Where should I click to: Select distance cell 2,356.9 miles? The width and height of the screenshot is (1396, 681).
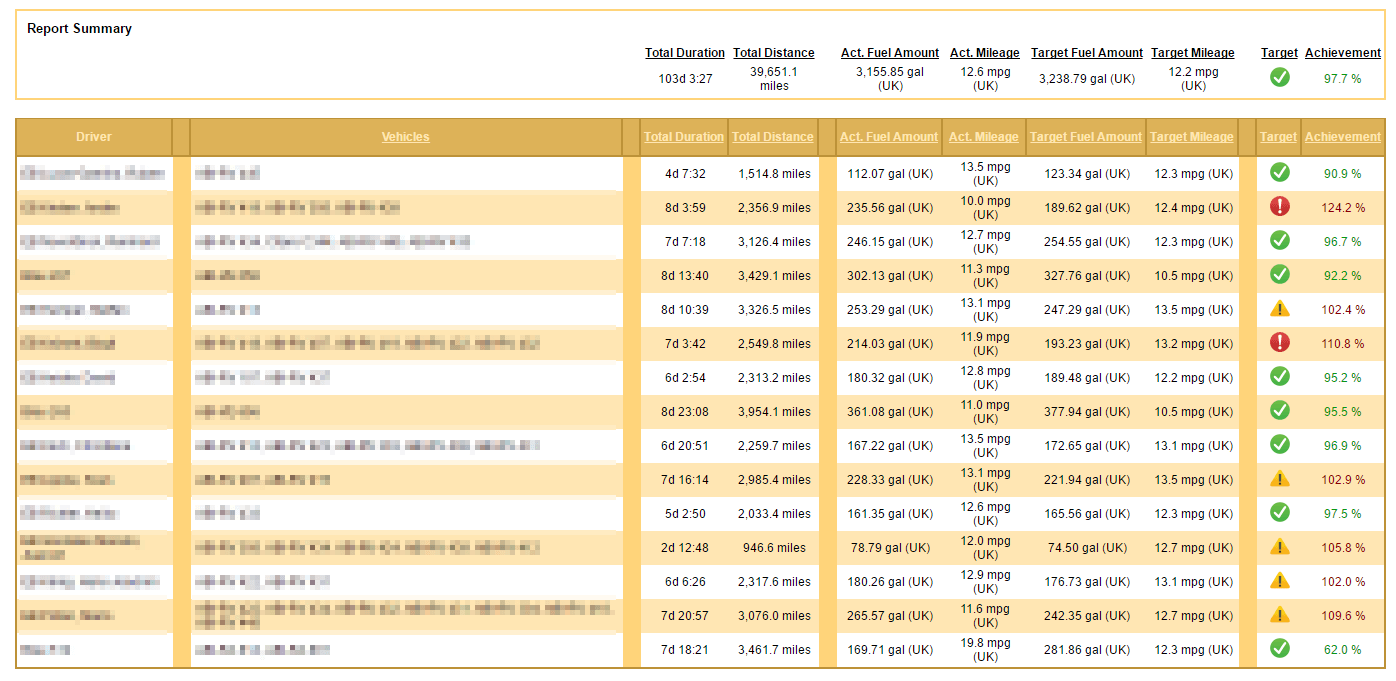click(774, 208)
